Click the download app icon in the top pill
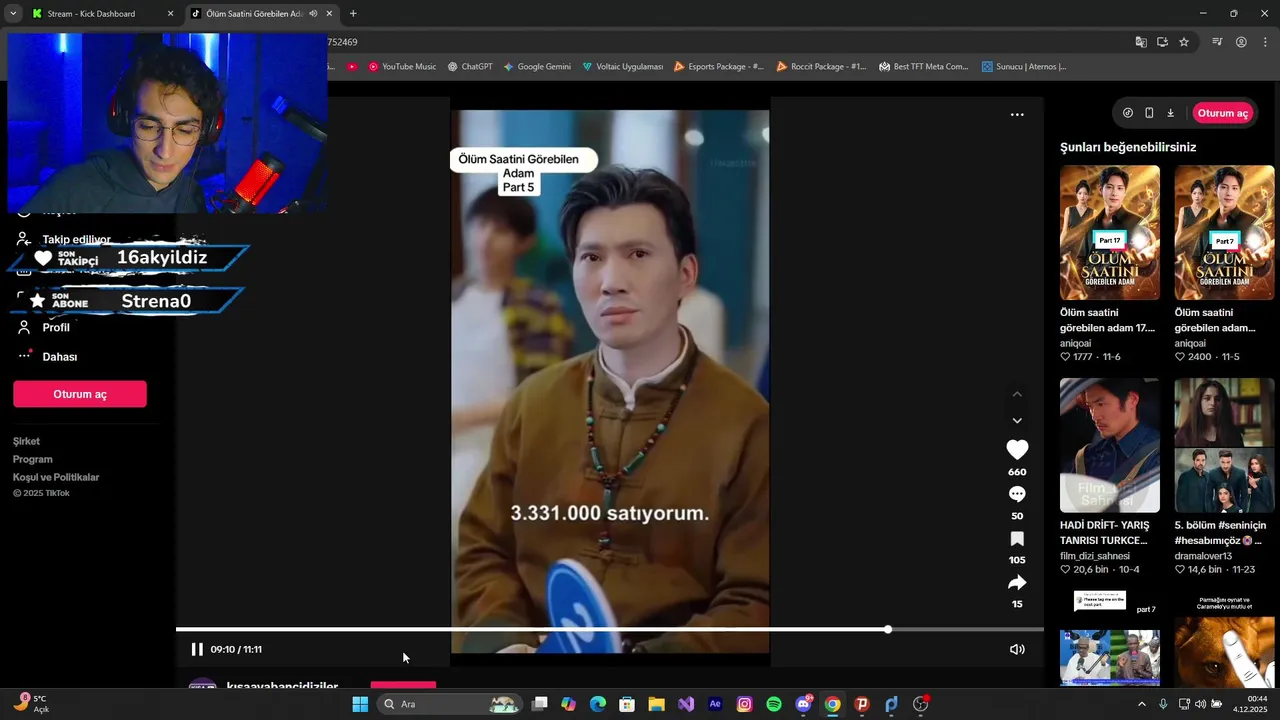This screenshot has width=1280, height=720. pos(1170,113)
